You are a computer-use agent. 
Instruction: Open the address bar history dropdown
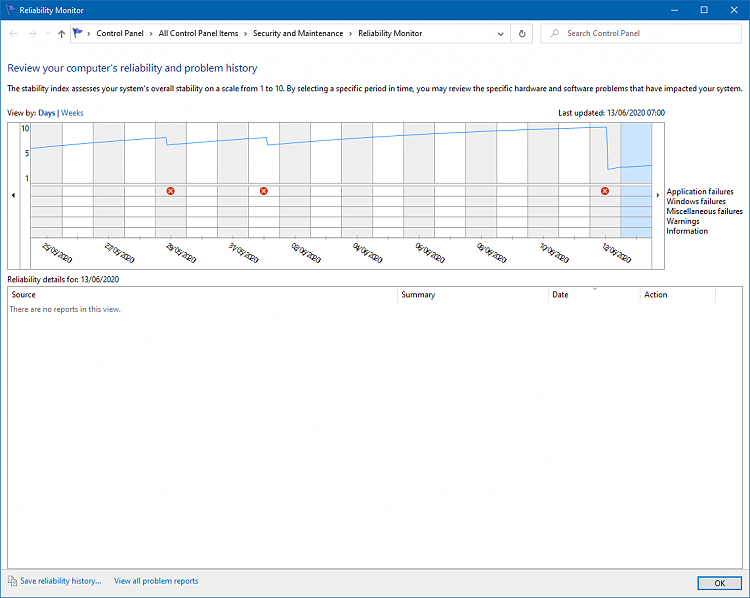click(500, 34)
